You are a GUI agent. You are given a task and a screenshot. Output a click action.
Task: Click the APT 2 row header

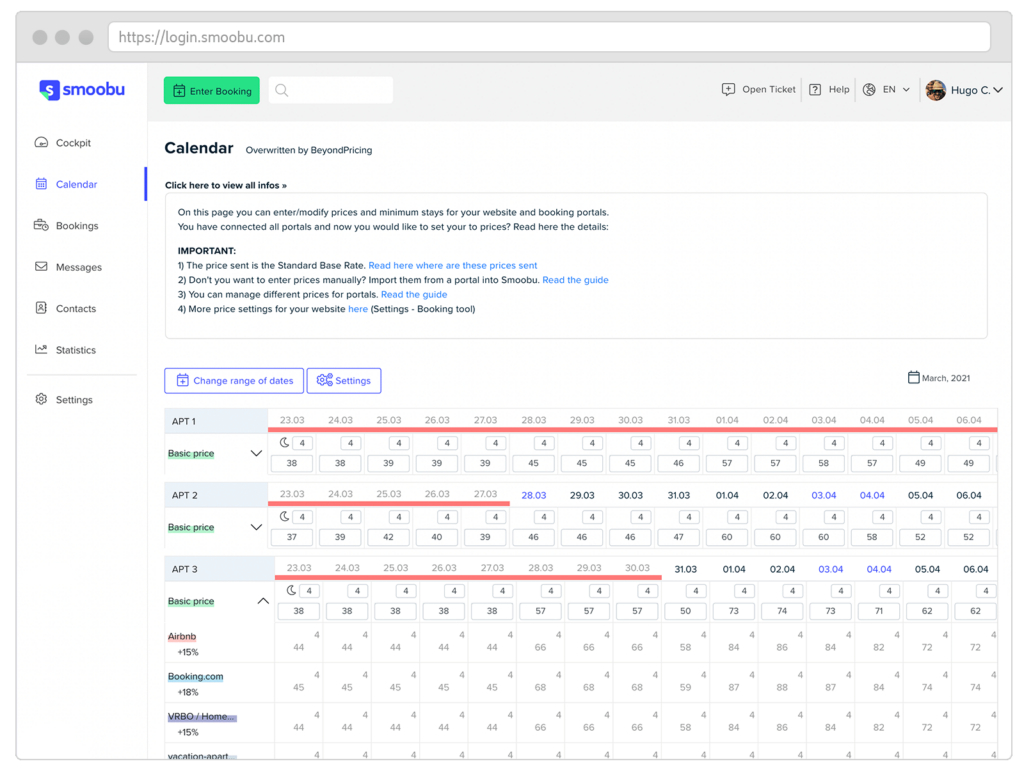click(216, 495)
